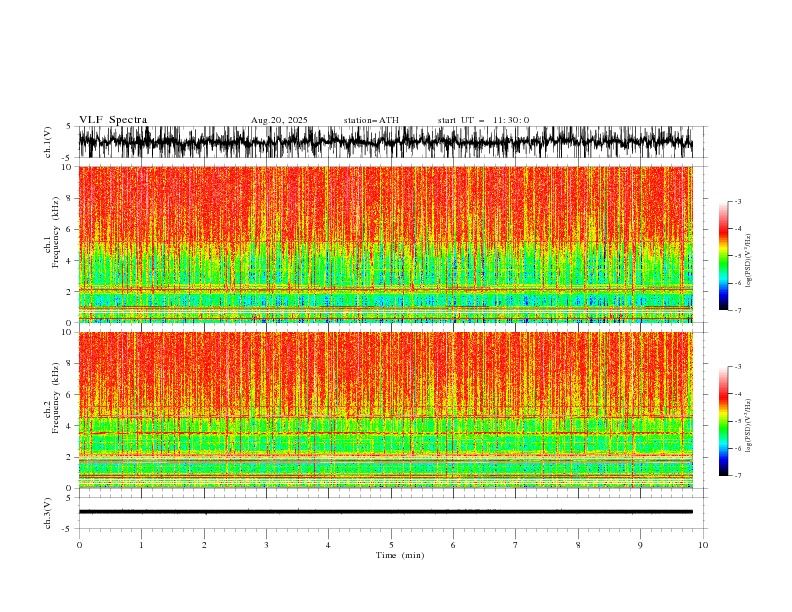Image resolution: width=792 pixels, height=612 pixels.
Task: Click time axis tick label "1"
Action: (141, 545)
